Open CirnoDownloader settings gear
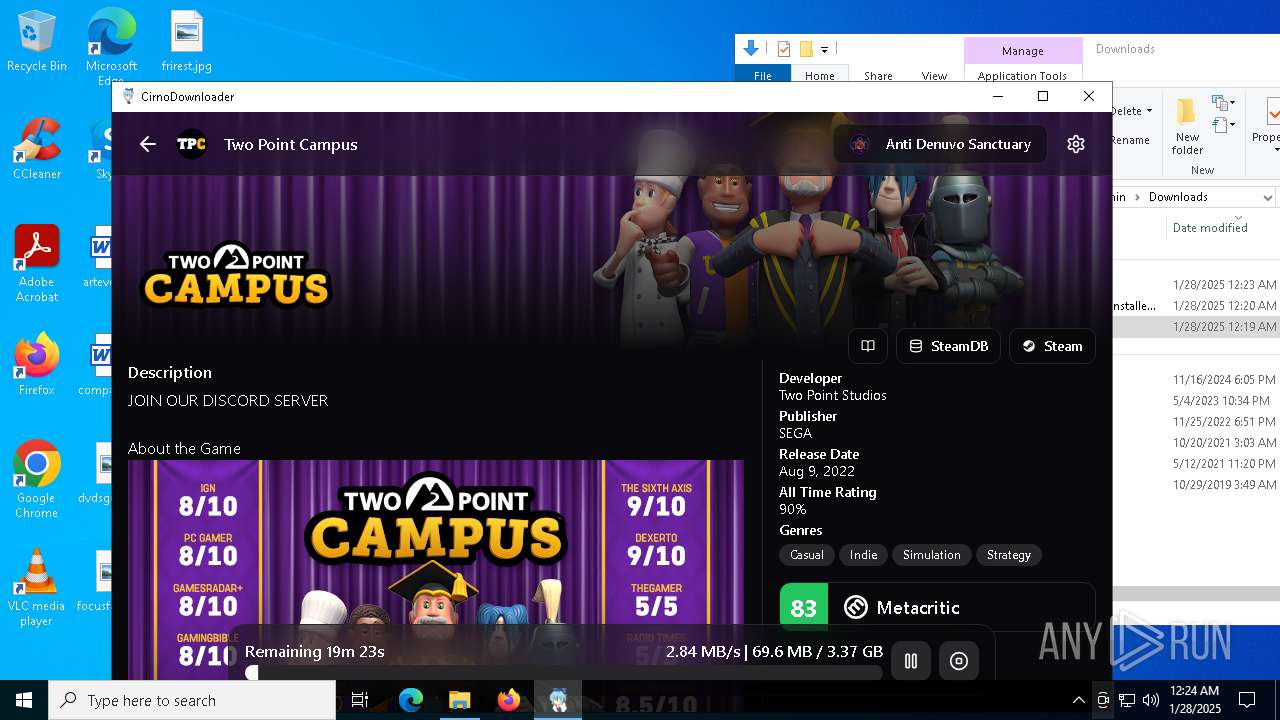This screenshot has height=720, width=1280. tap(1076, 144)
